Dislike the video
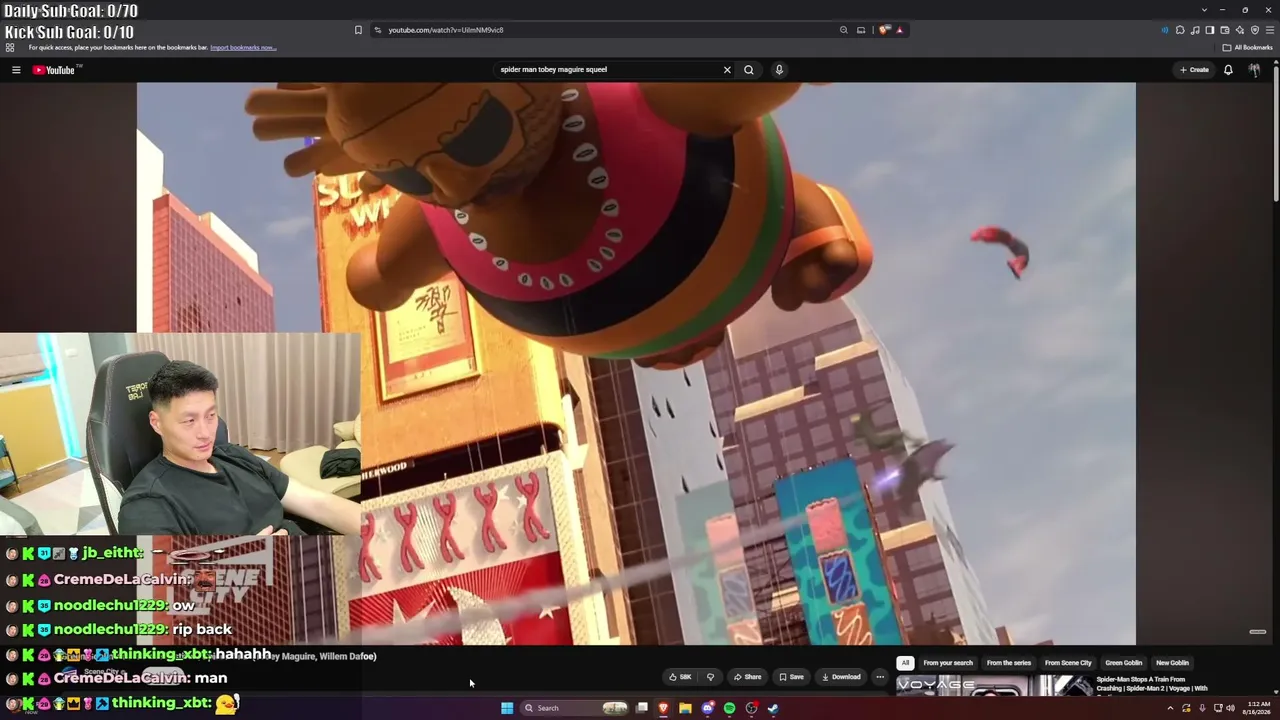This screenshot has width=1280, height=720. click(x=710, y=677)
